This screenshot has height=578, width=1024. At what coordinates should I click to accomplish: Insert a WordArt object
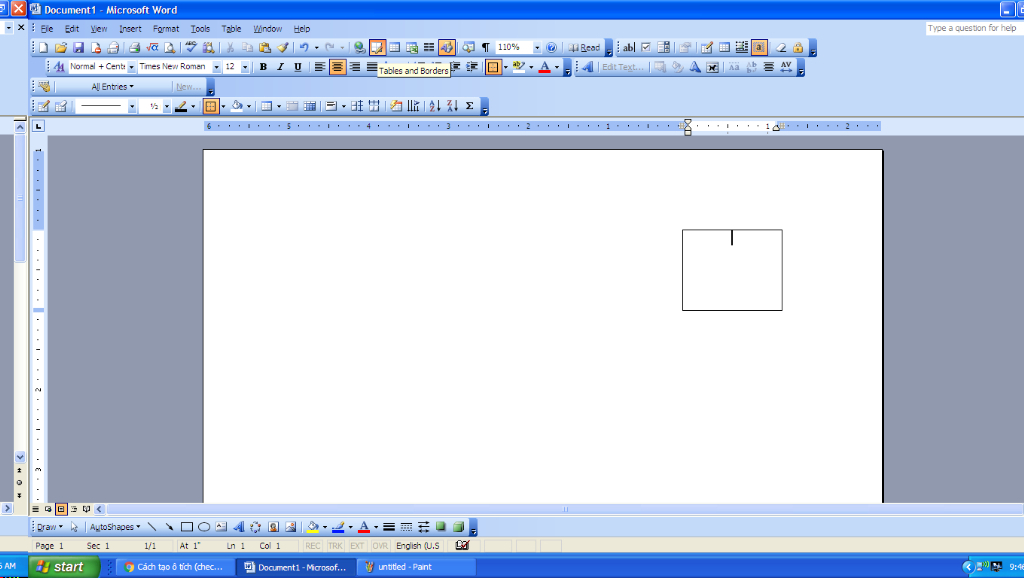[239, 526]
